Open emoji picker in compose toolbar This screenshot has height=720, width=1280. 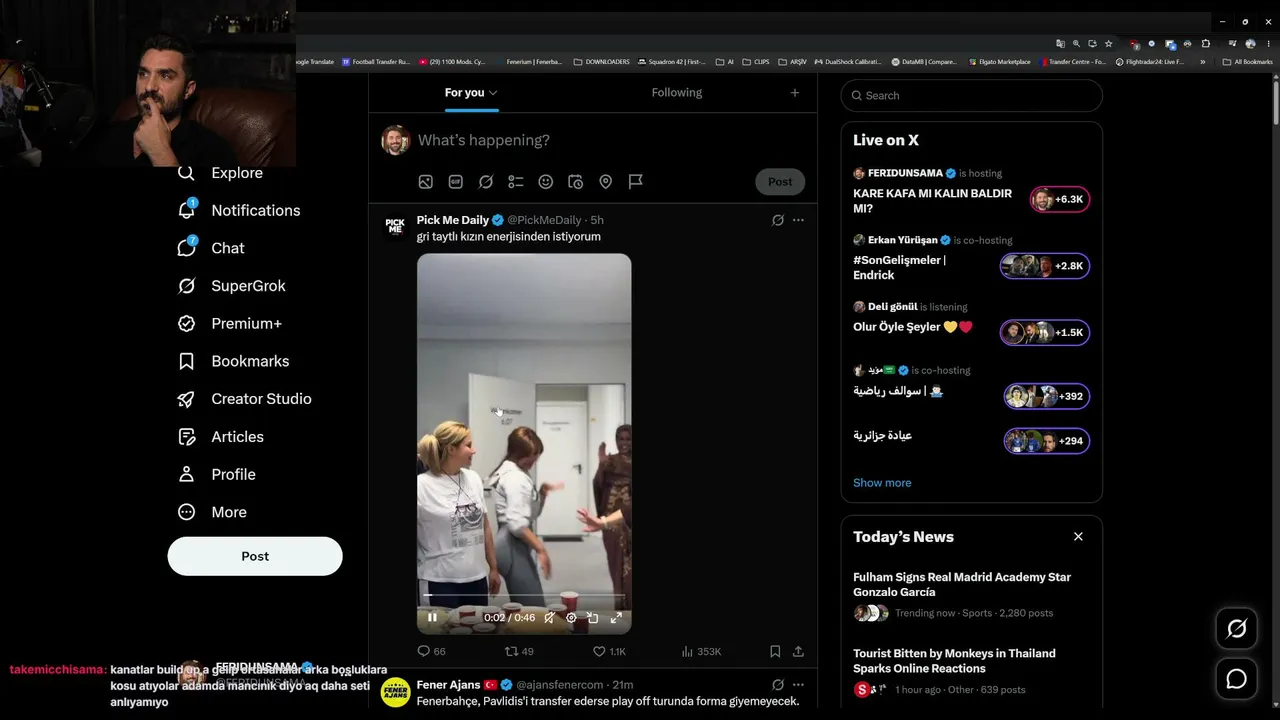(x=546, y=182)
